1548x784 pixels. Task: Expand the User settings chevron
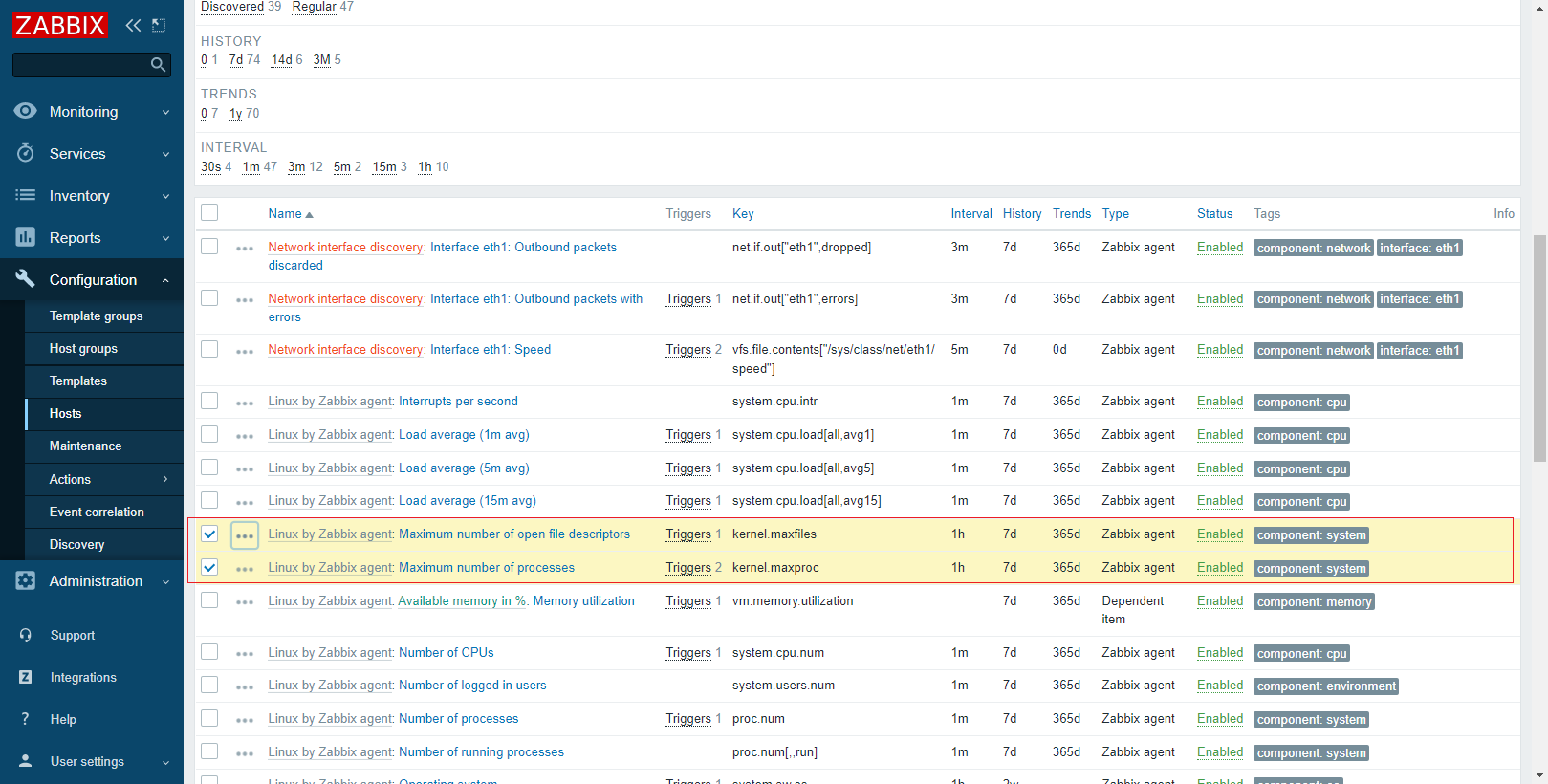click(165, 762)
